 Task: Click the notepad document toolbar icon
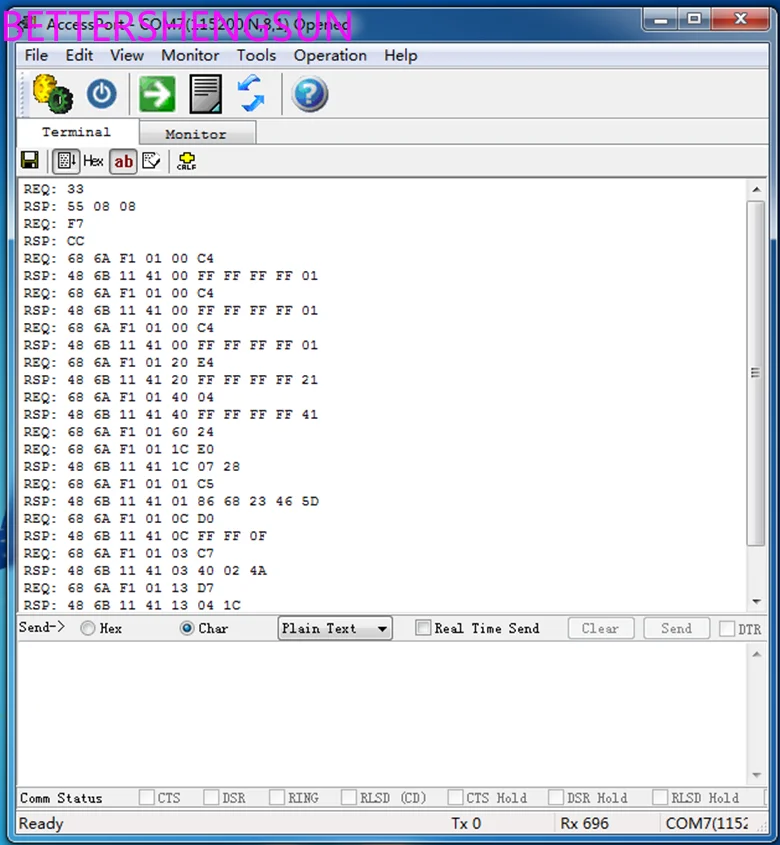pyautogui.click(x=205, y=94)
